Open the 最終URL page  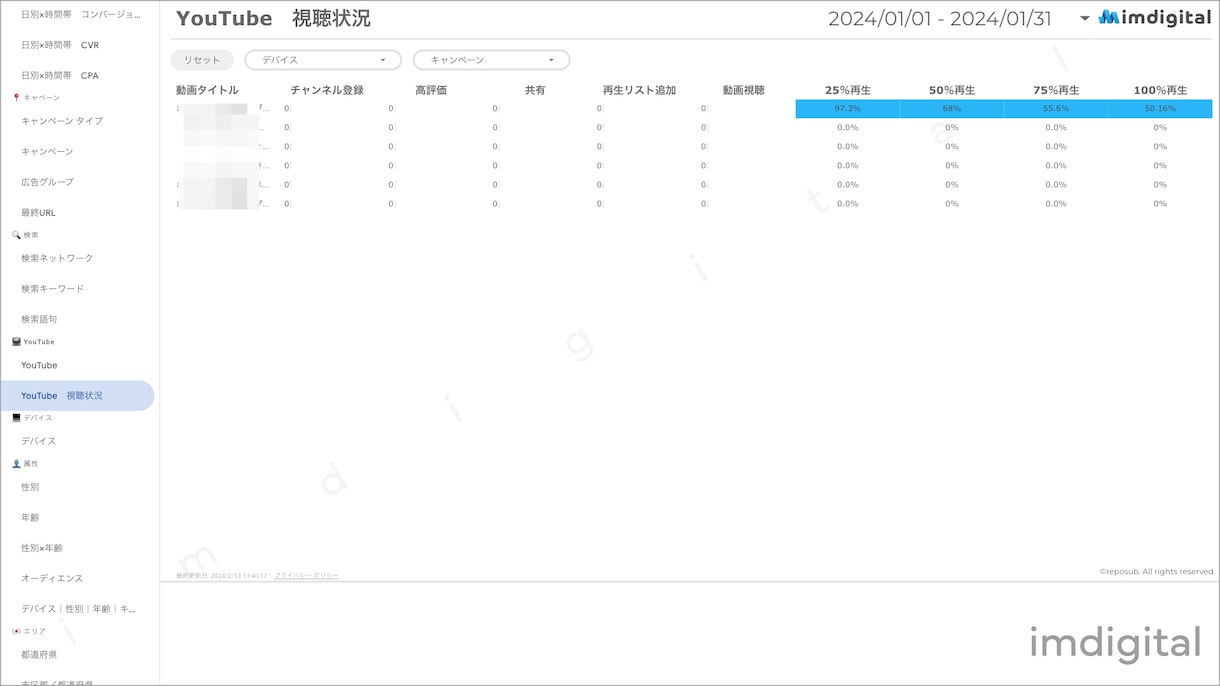[x=38, y=213]
